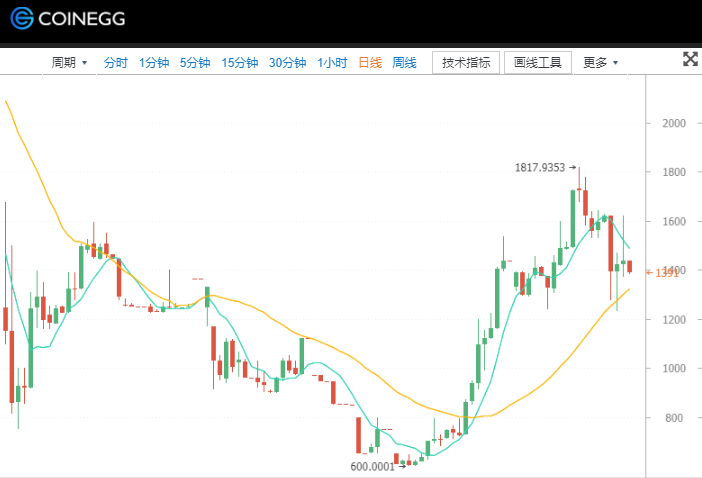This screenshot has width=702, height=478.
Task: Switch to the 1分钟 interval
Action: point(154,63)
